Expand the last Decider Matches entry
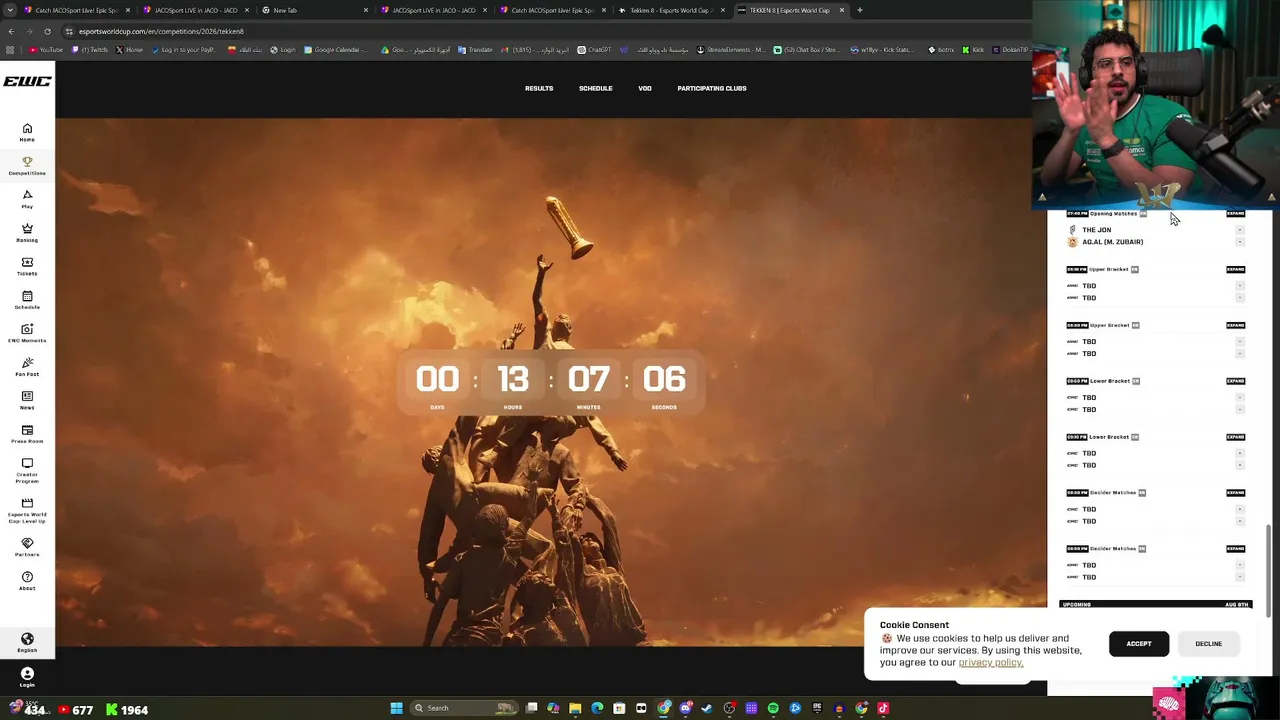This screenshot has width=1280, height=720. tap(1236, 549)
